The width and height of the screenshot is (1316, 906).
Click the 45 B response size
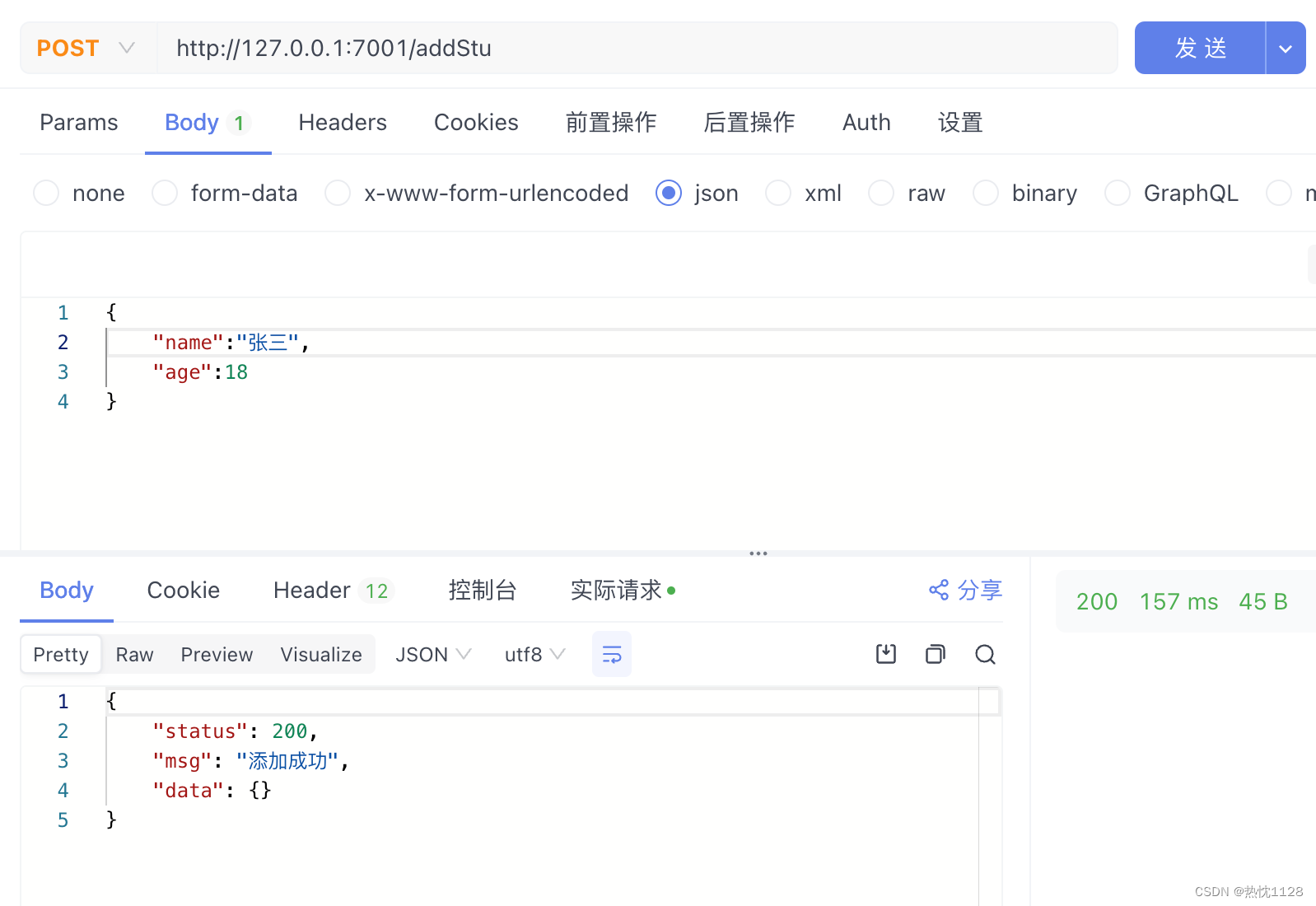click(x=1263, y=601)
